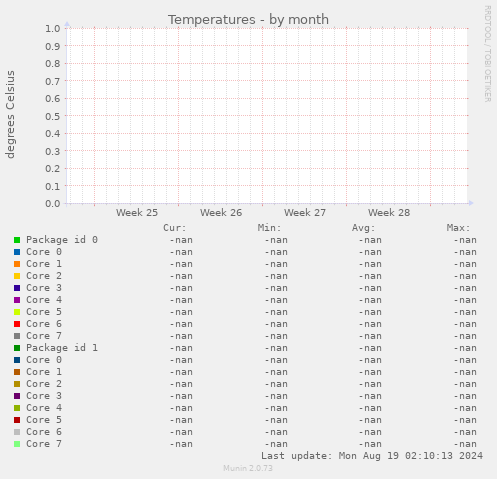The width and height of the screenshot is (497, 479).
Task: Click the light gray Core 6 legend swatch
Action: [x=17, y=432]
